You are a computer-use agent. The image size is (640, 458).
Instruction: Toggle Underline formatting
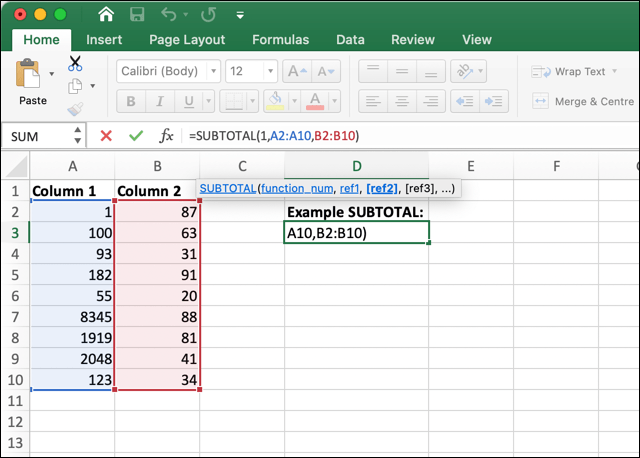(x=189, y=101)
